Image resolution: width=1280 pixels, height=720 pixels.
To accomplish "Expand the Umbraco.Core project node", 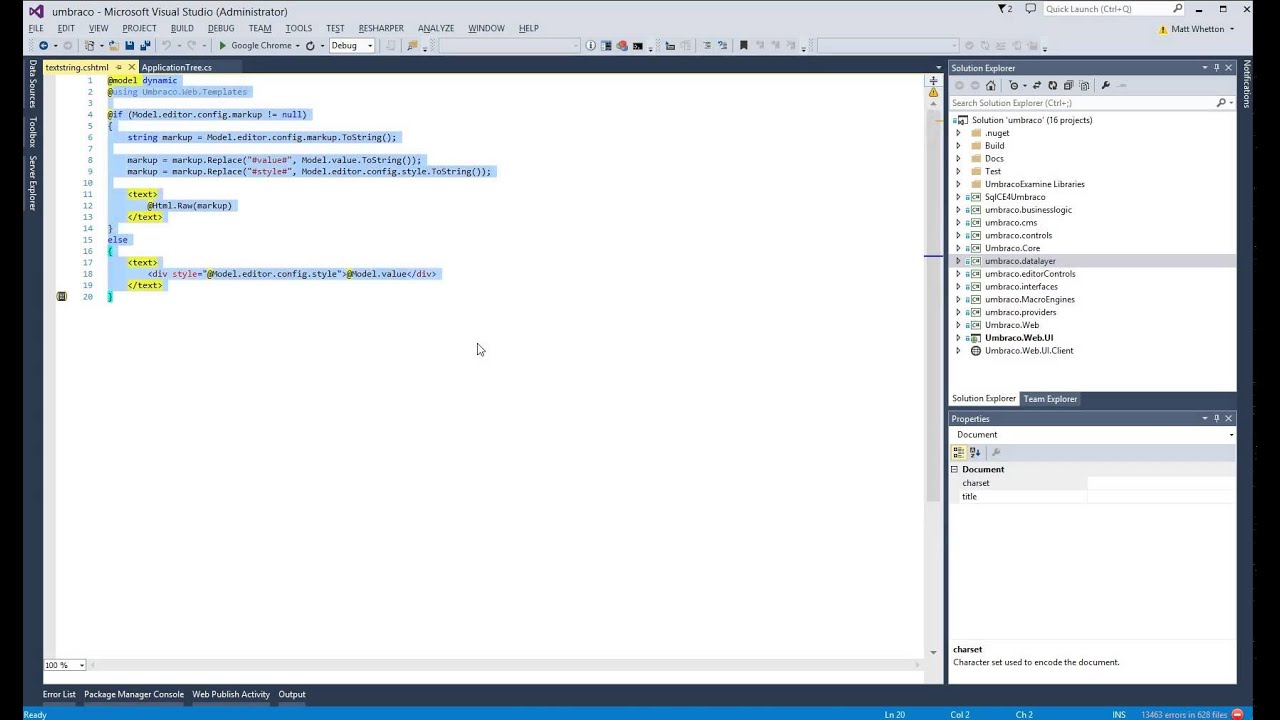I will point(958,248).
